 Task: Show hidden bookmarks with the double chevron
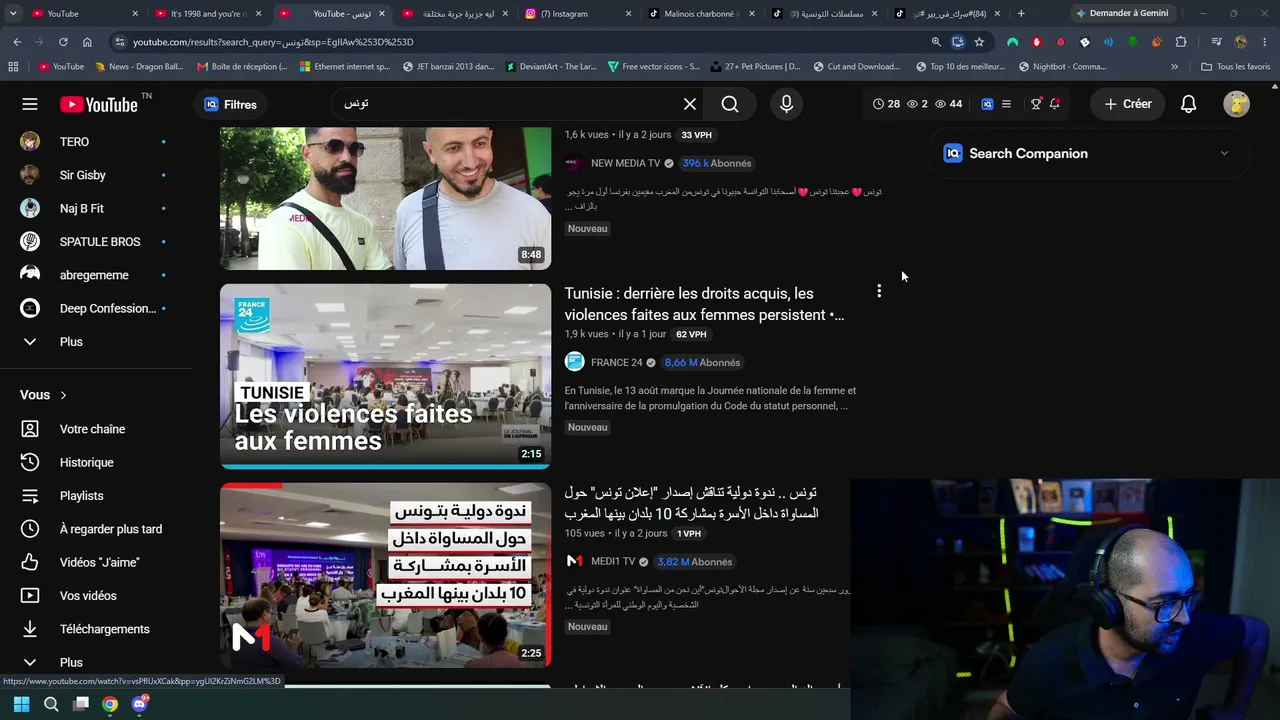pos(1174,67)
